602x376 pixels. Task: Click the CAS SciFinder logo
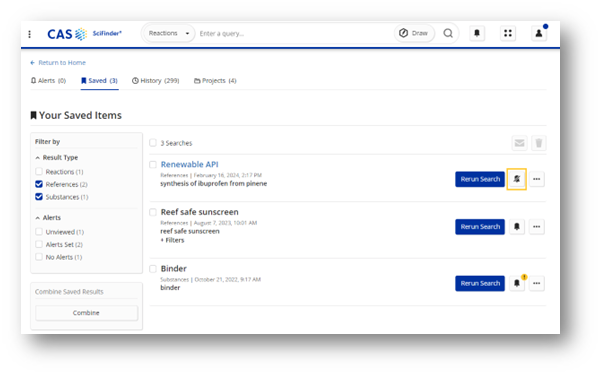click(84, 34)
